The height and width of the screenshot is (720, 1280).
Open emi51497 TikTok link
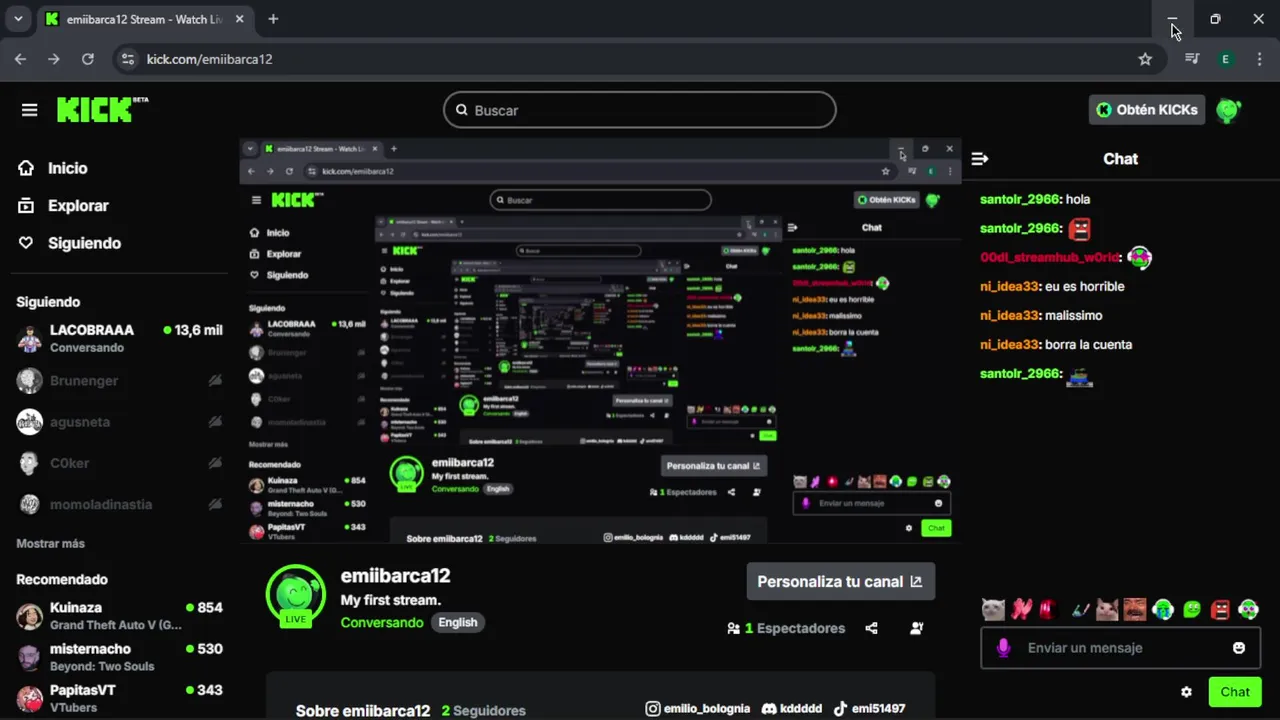point(869,708)
